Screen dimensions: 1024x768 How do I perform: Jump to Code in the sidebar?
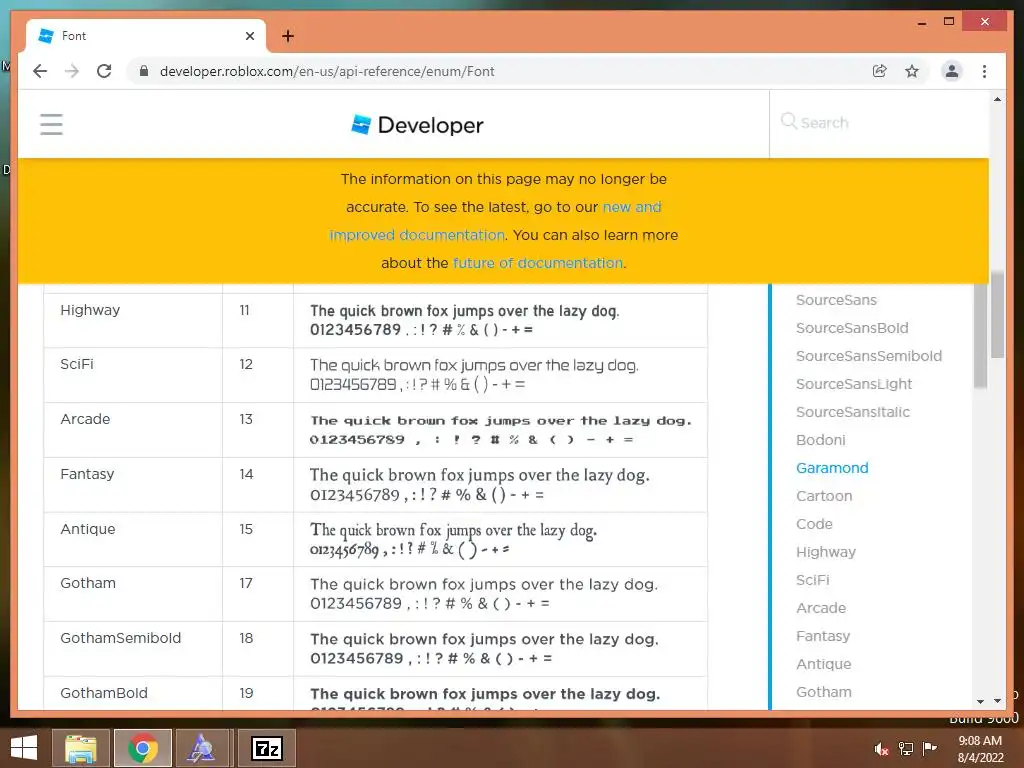tap(814, 524)
